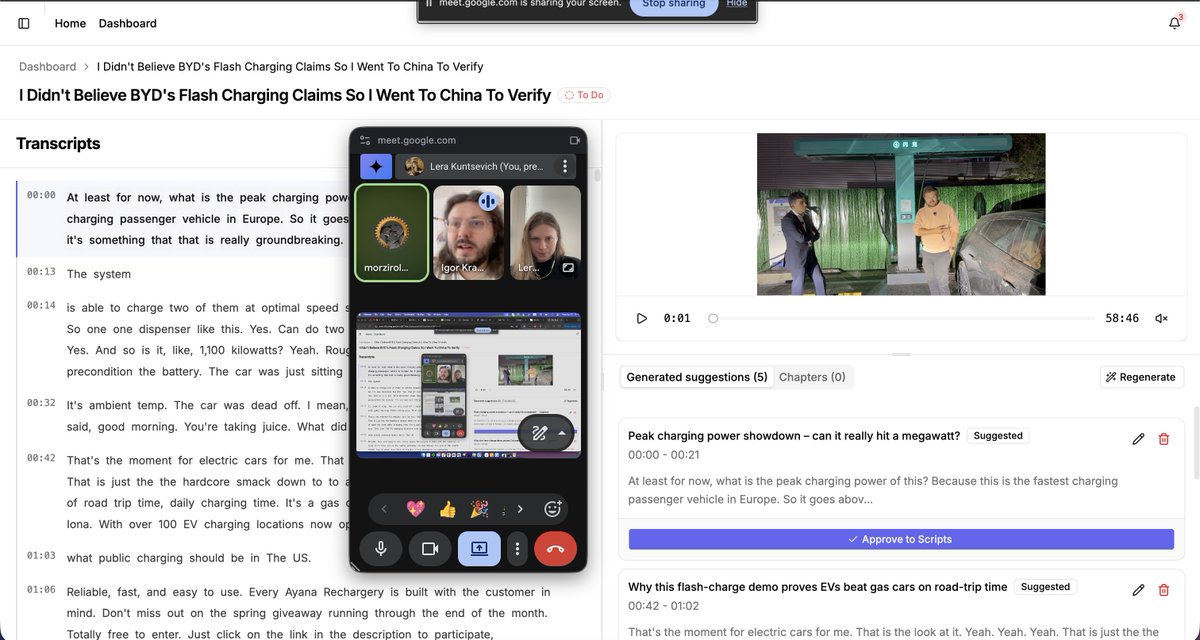Open presenter options menu next to Lera Kuntsevich

[565, 167]
